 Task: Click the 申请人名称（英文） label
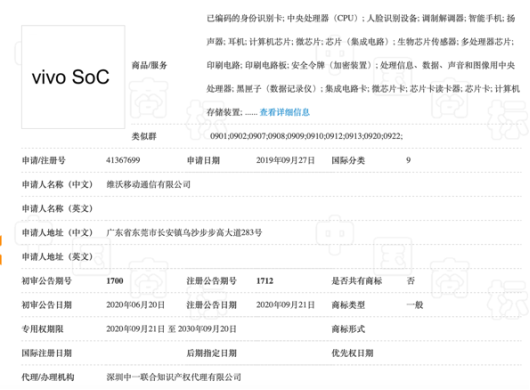[57, 209]
